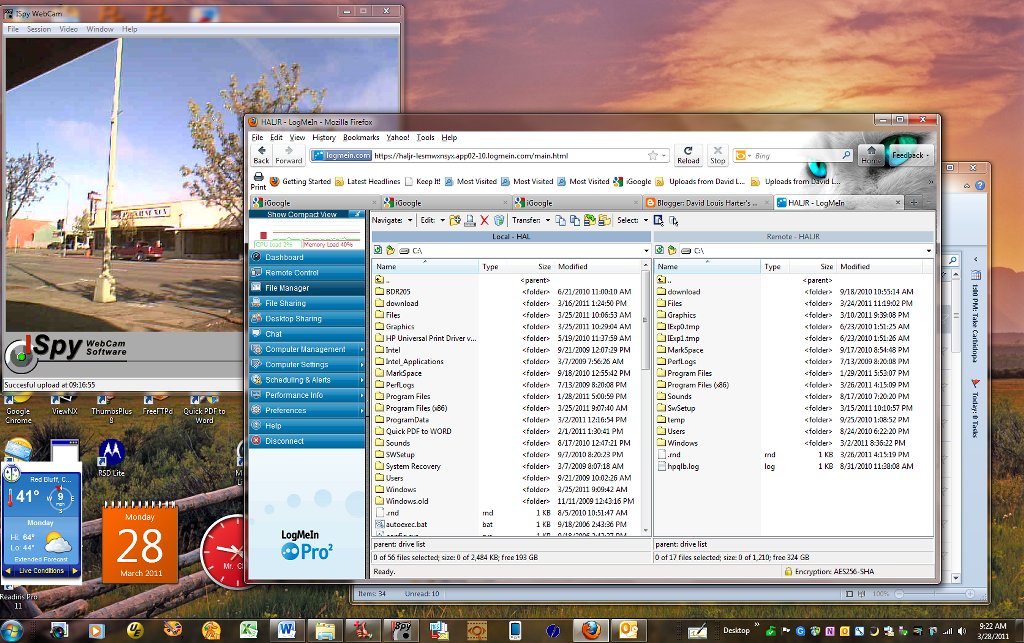Click the volume icon in system tray

(x=961, y=631)
